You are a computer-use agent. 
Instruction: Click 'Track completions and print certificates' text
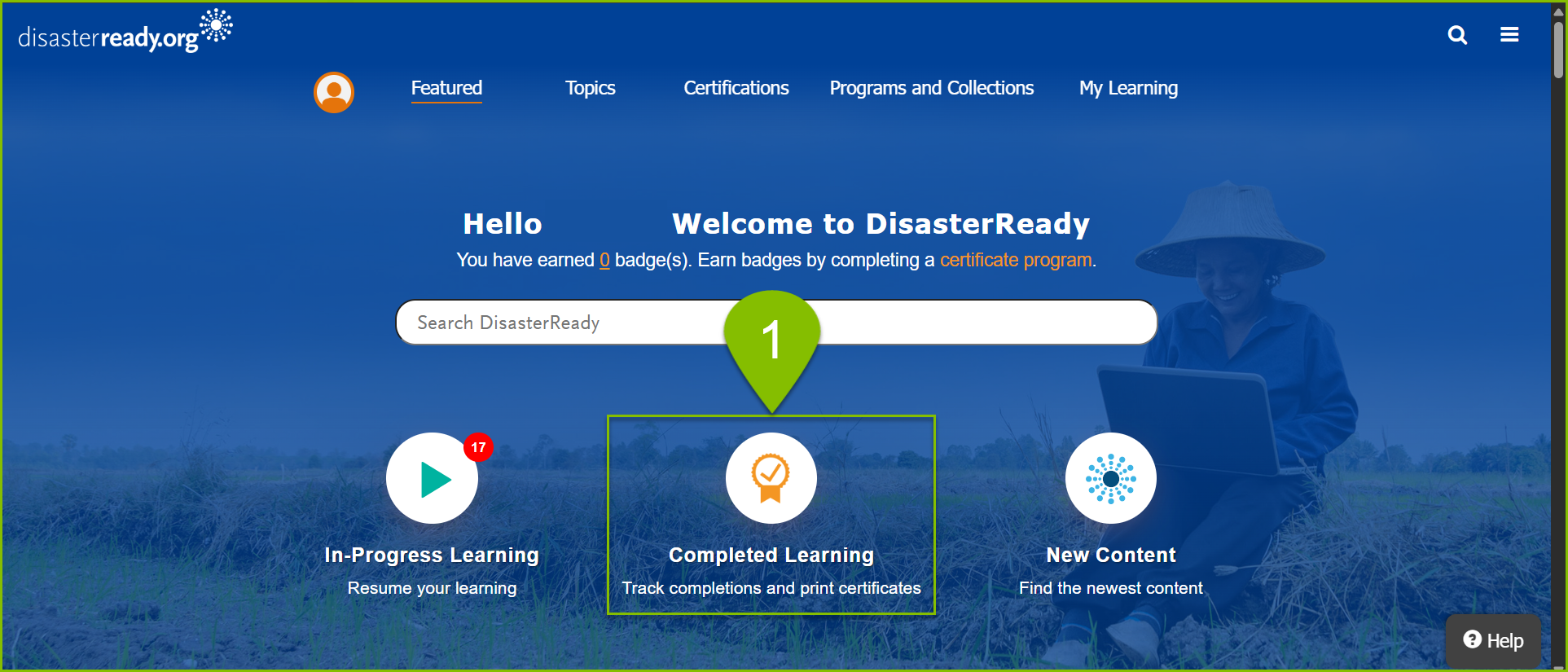pyautogui.click(x=771, y=588)
